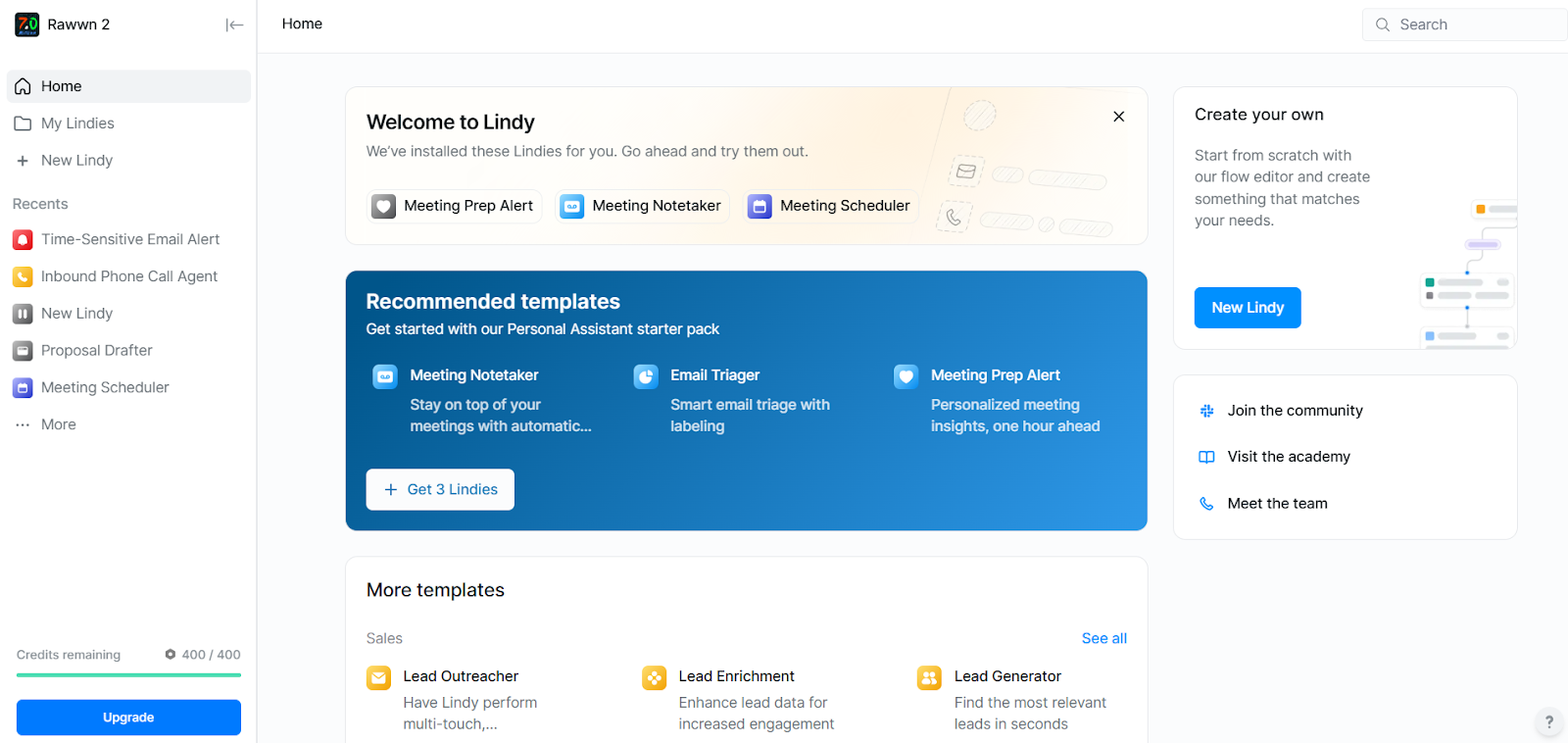Click the Rawwn 2 workspace logo

27,25
